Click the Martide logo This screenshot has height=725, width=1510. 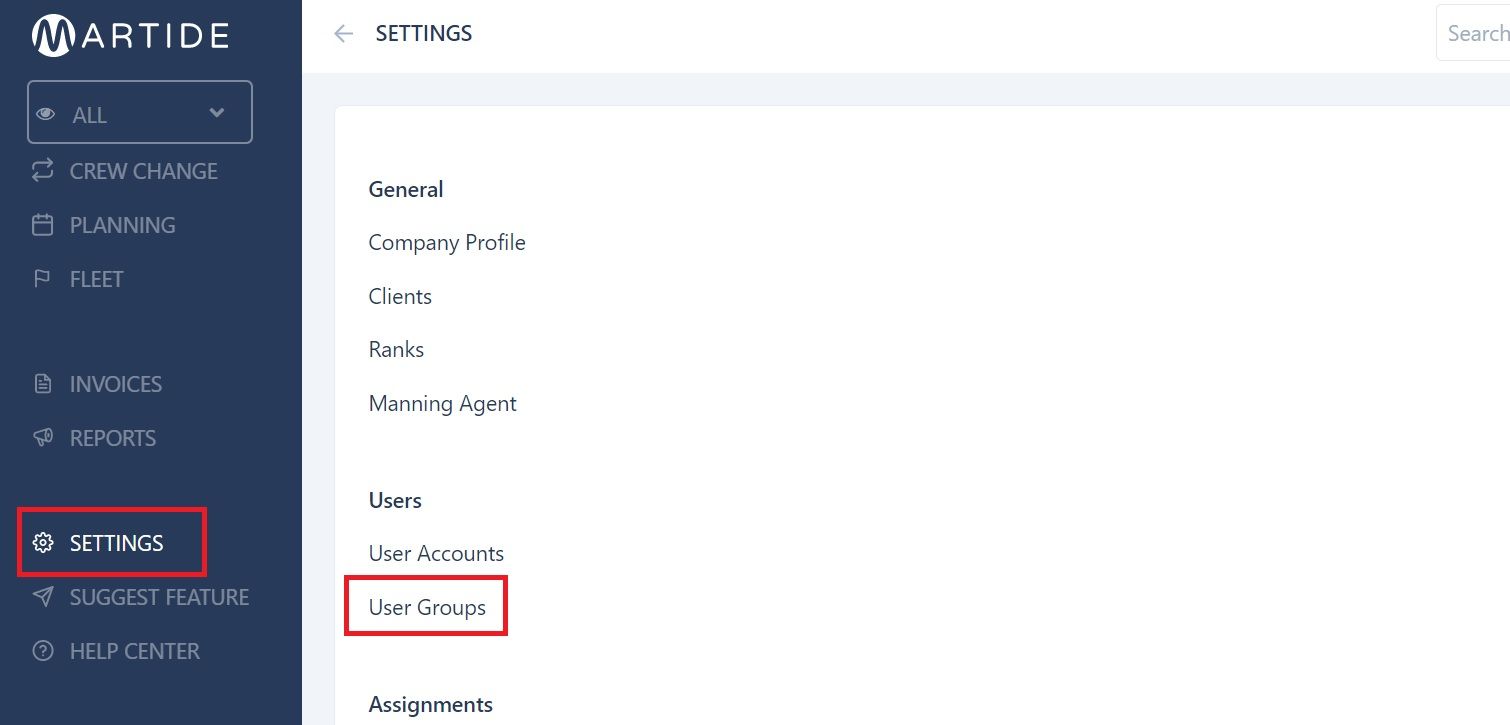point(131,35)
